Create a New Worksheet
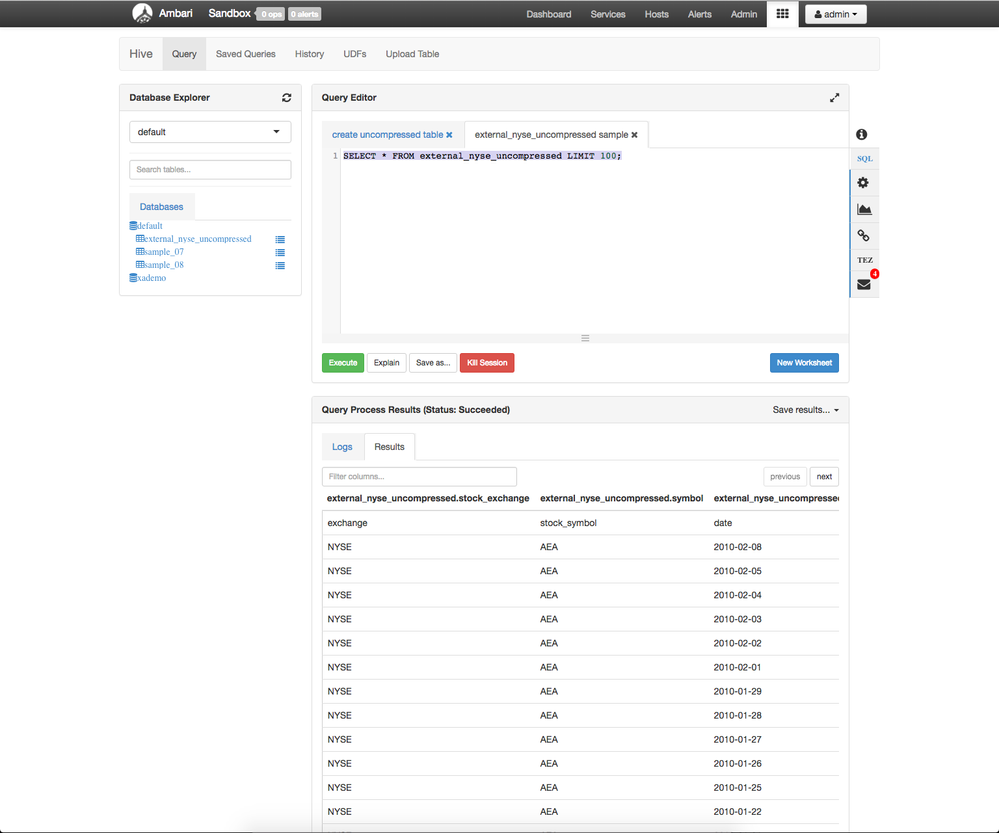Image resolution: width=999 pixels, height=833 pixels. click(x=804, y=362)
